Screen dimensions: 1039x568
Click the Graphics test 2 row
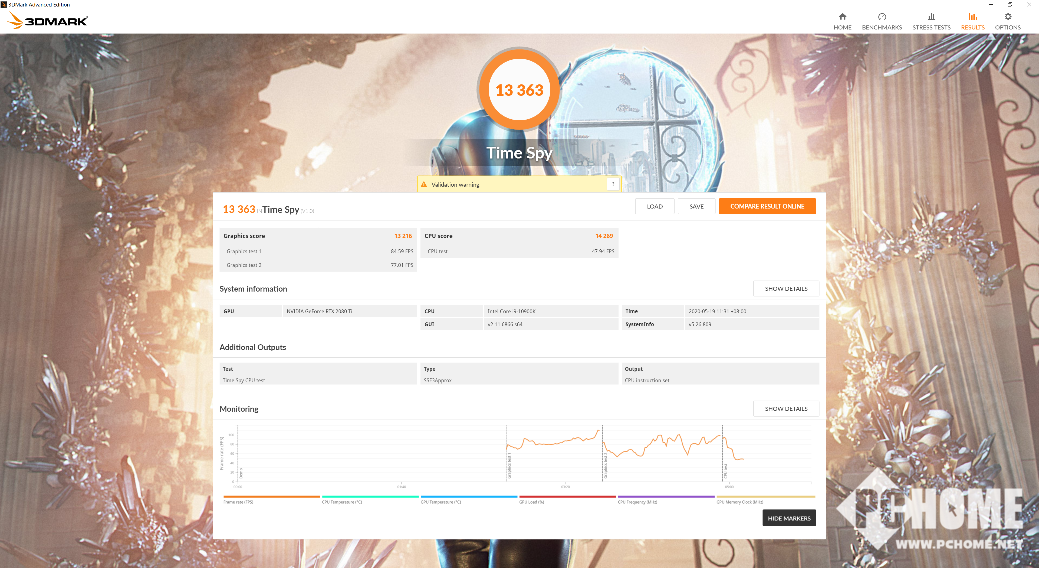(x=318, y=265)
